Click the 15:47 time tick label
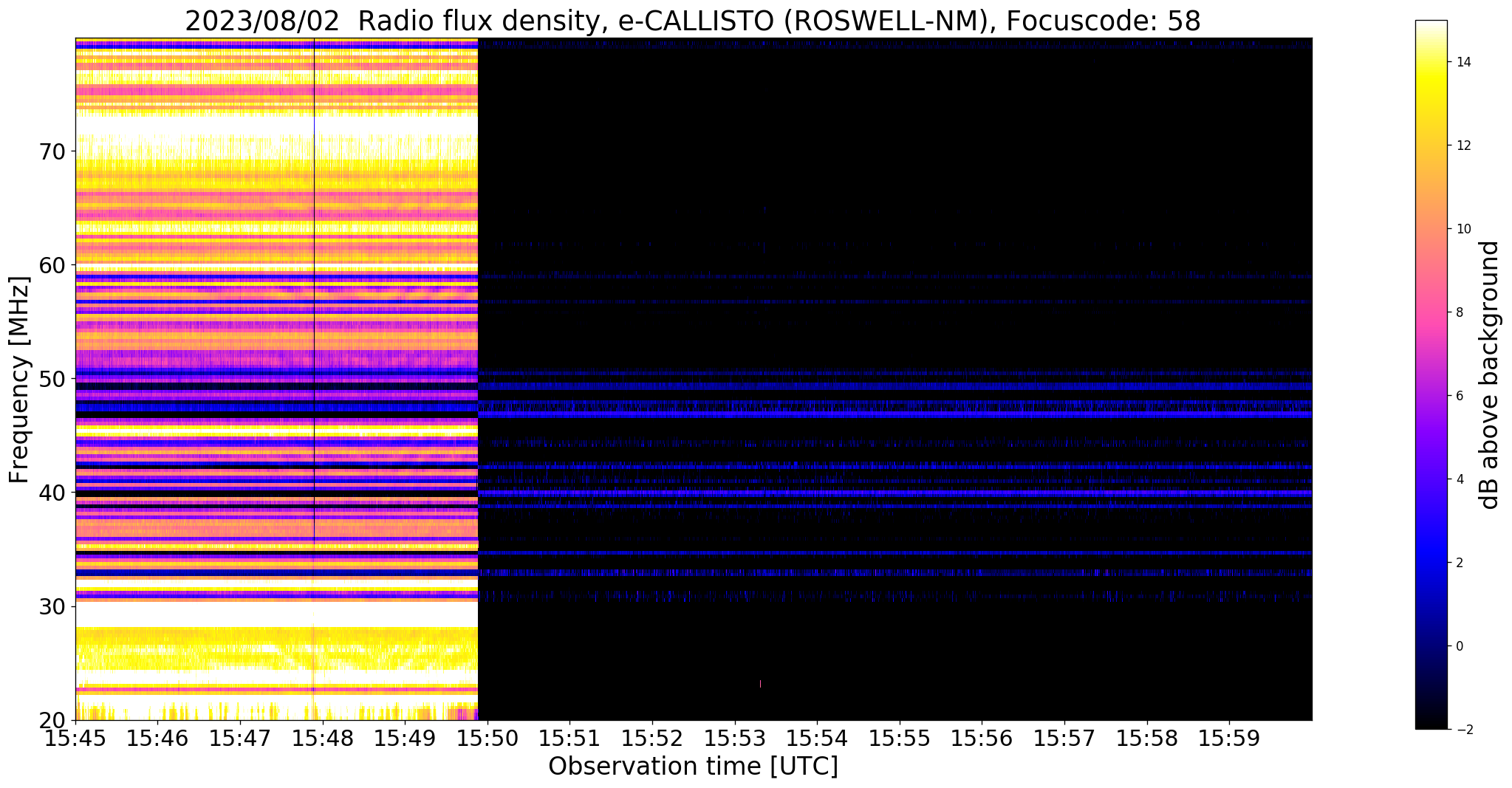Viewport: 1512px width, 788px height. click(x=240, y=738)
